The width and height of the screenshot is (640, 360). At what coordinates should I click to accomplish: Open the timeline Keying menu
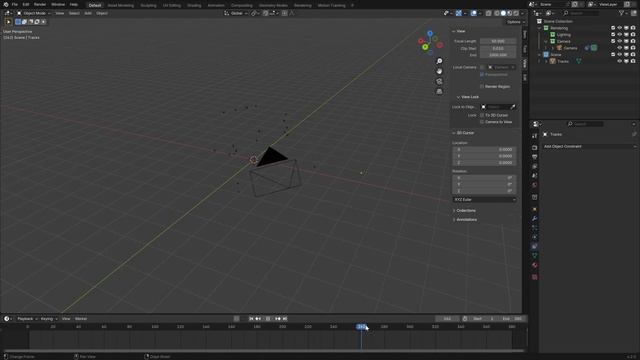(x=48, y=319)
